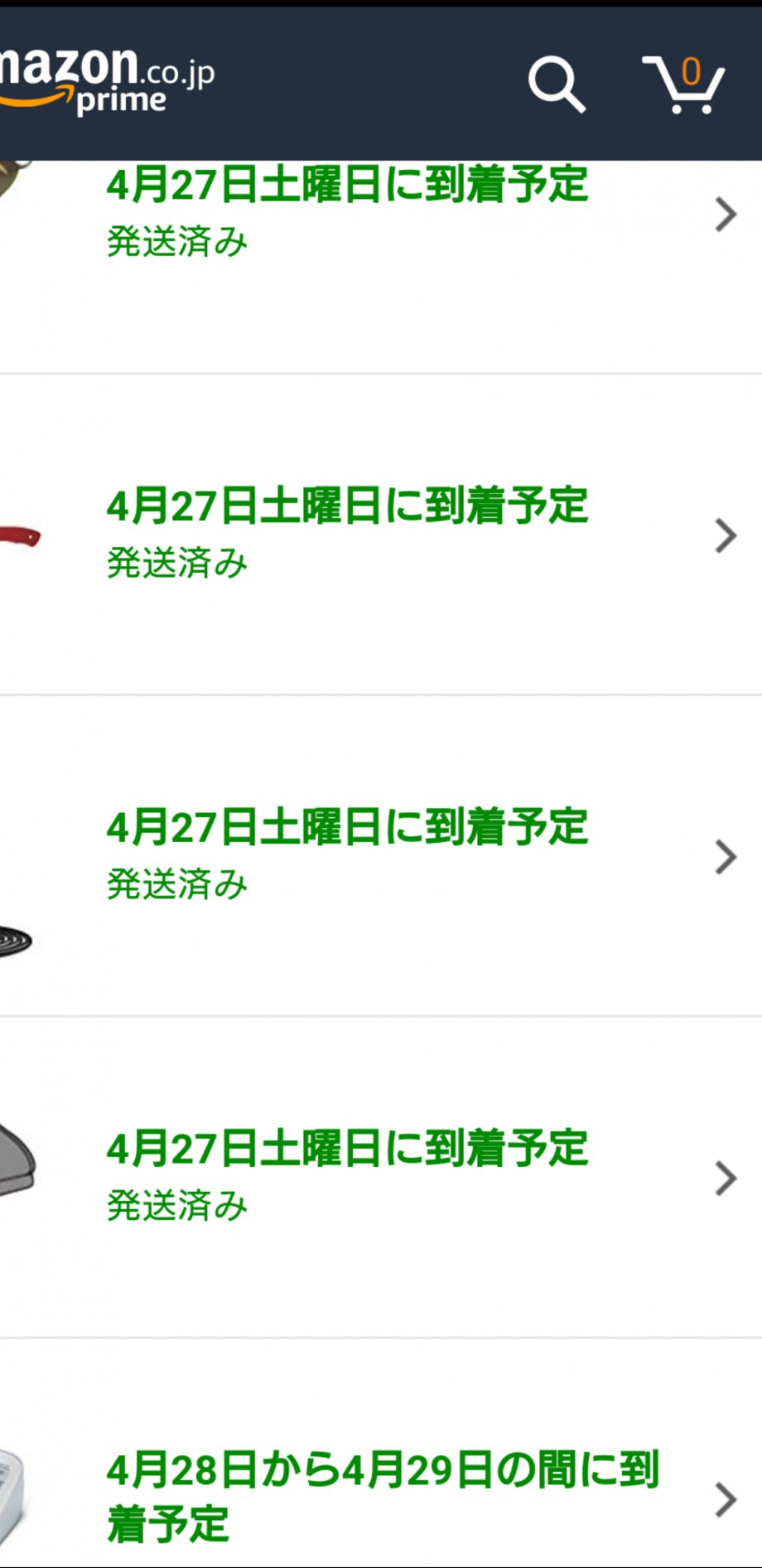
Task: Open the second 4月27日土曜日に到着予定 delivery heading
Action: coord(347,506)
